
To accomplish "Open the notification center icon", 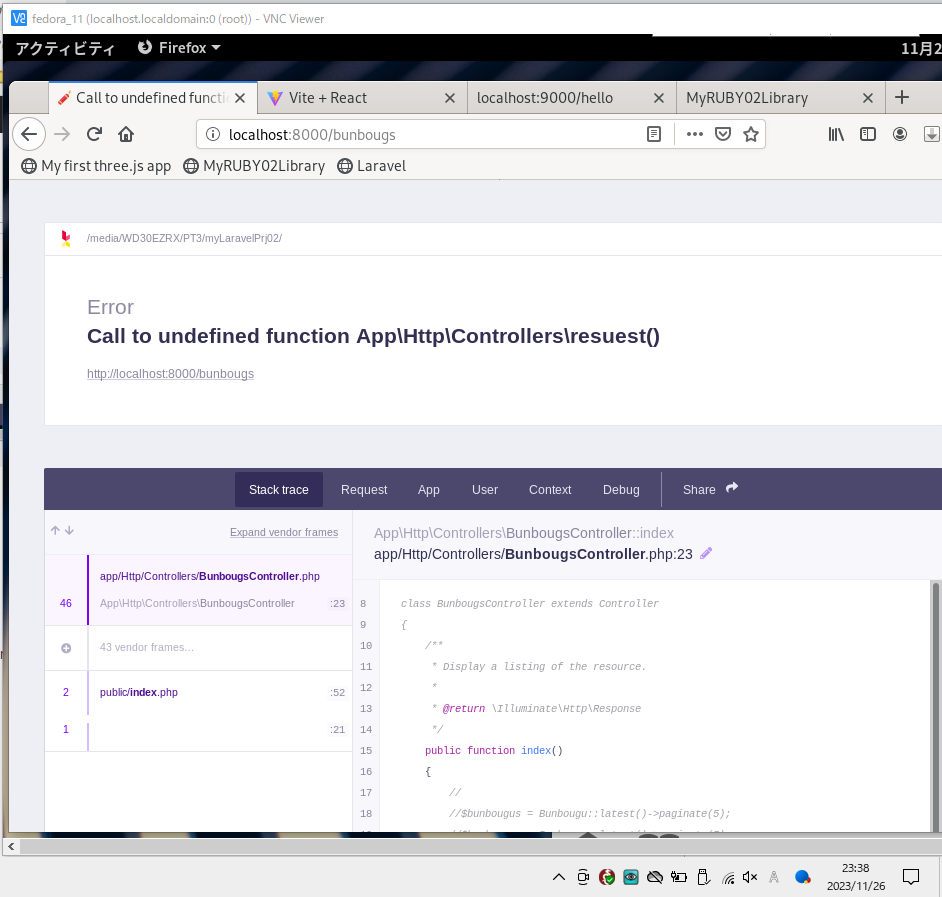I will click(911, 877).
